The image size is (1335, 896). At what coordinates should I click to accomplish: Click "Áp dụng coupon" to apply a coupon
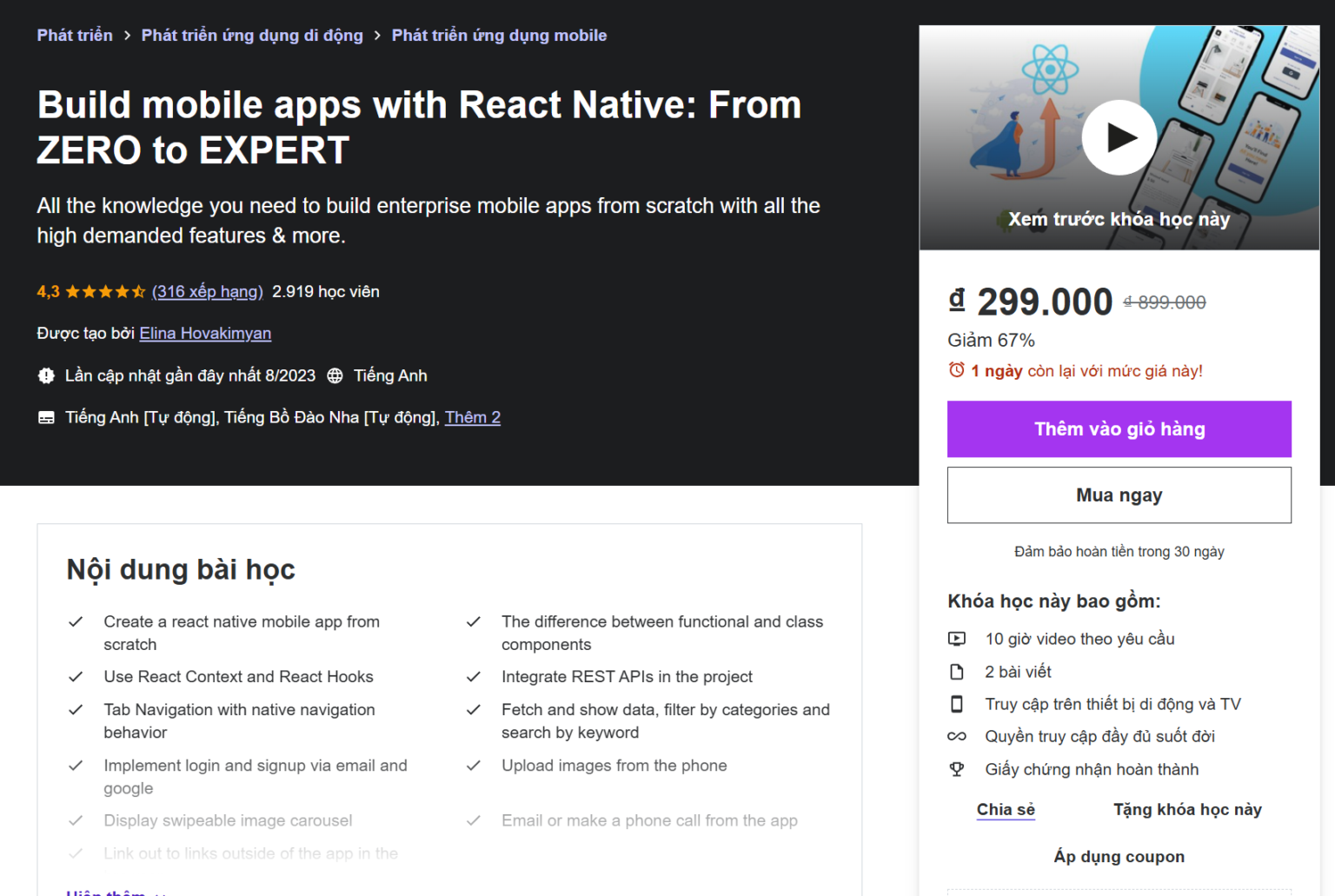click(1119, 856)
